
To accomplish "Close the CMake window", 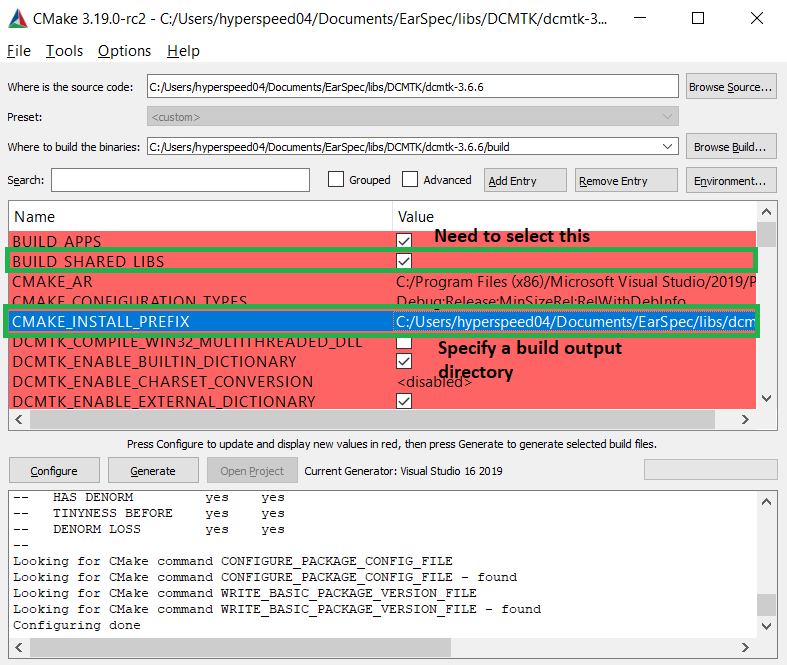I will pos(756,19).
